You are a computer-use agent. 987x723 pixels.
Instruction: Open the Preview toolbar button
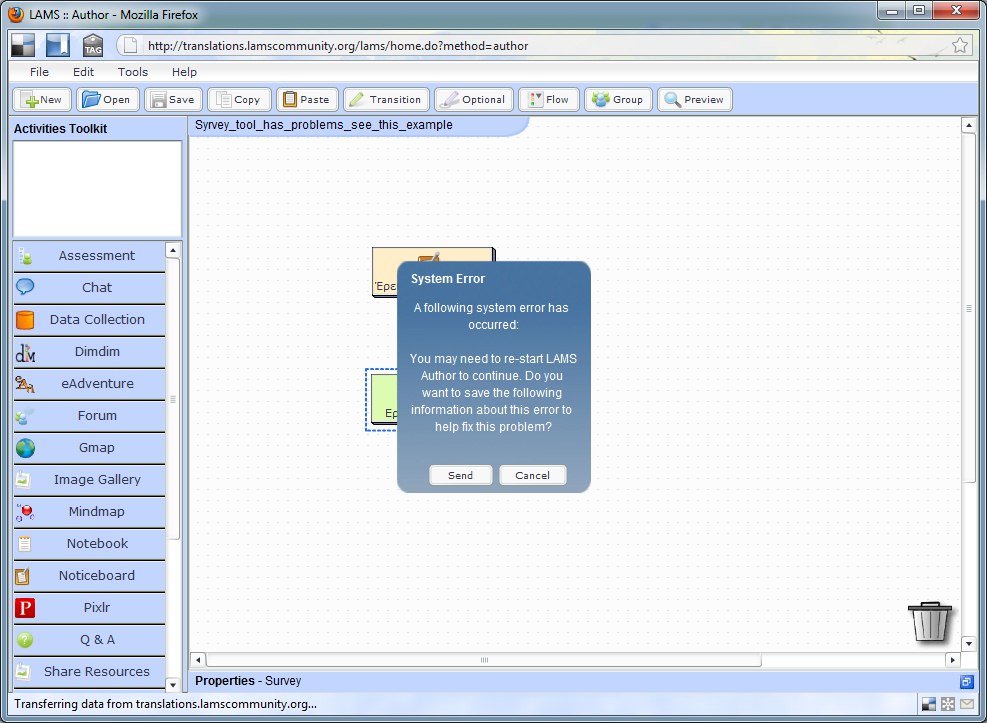[x=694, y=100]
